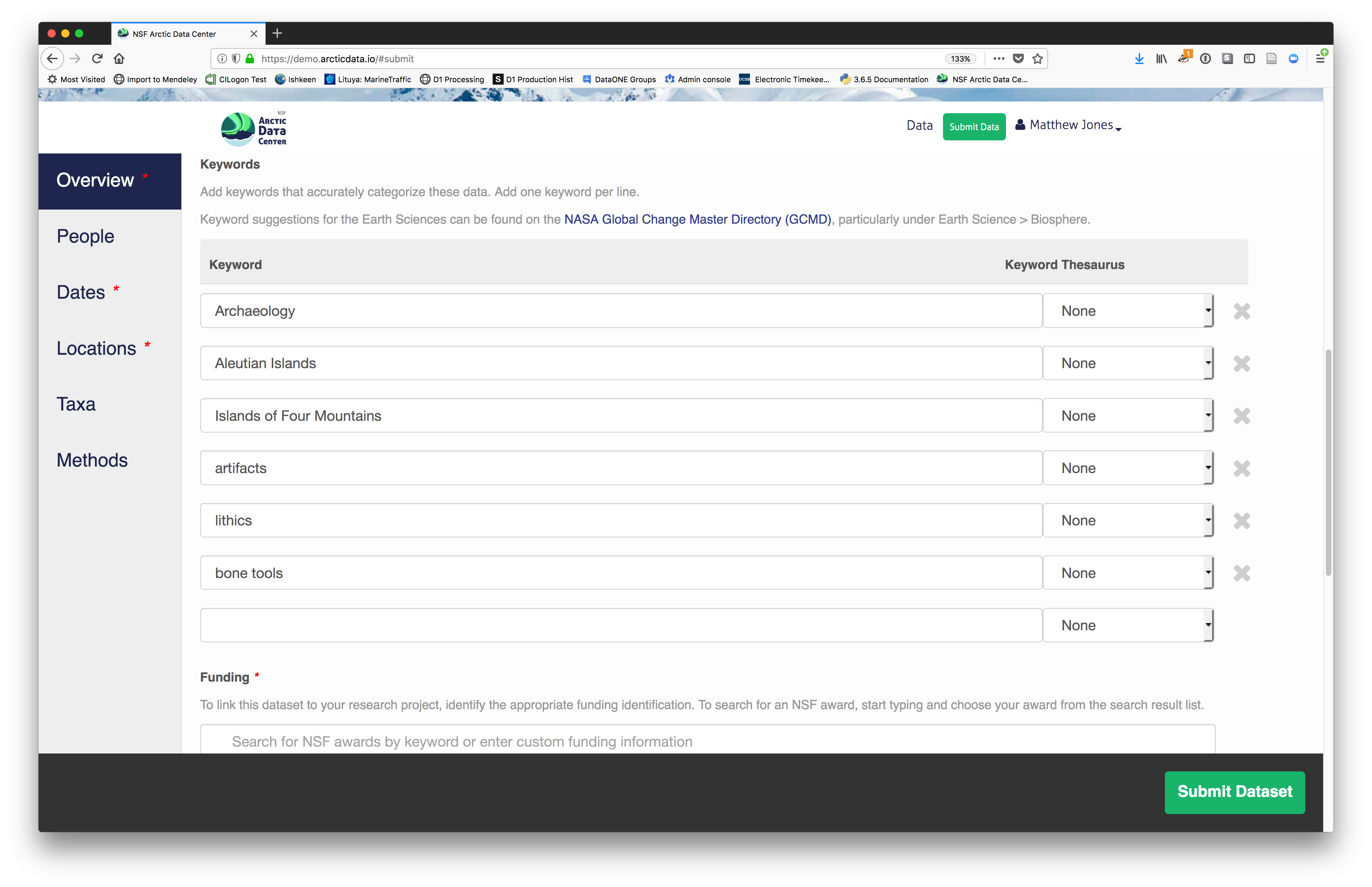Remove the Archaeology keyword row

(1241, 311)
